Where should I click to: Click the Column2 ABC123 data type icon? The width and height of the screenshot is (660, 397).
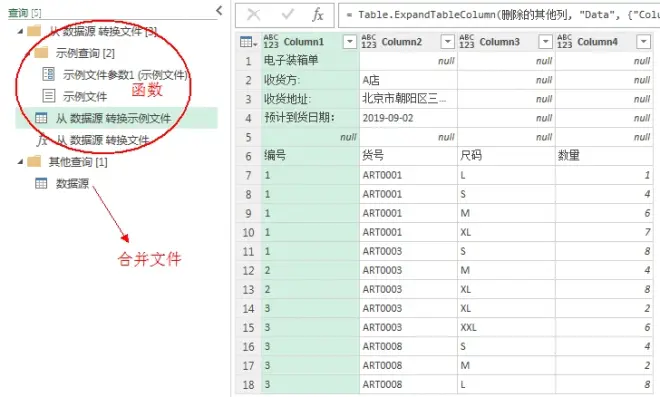[369, 42]
